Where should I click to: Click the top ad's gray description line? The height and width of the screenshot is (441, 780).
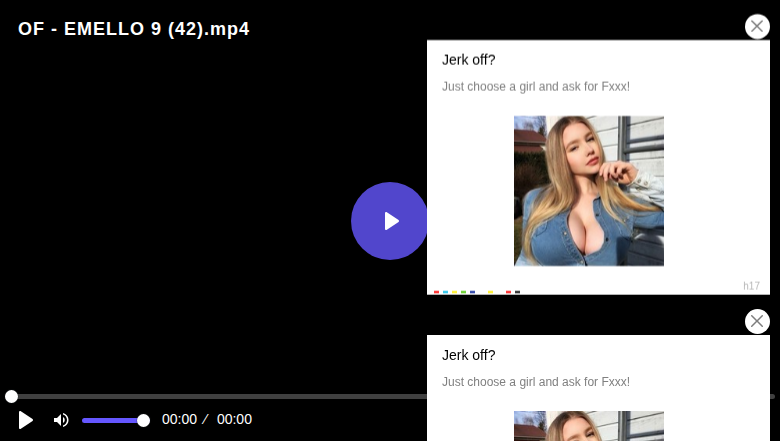[x=536, y=87]
